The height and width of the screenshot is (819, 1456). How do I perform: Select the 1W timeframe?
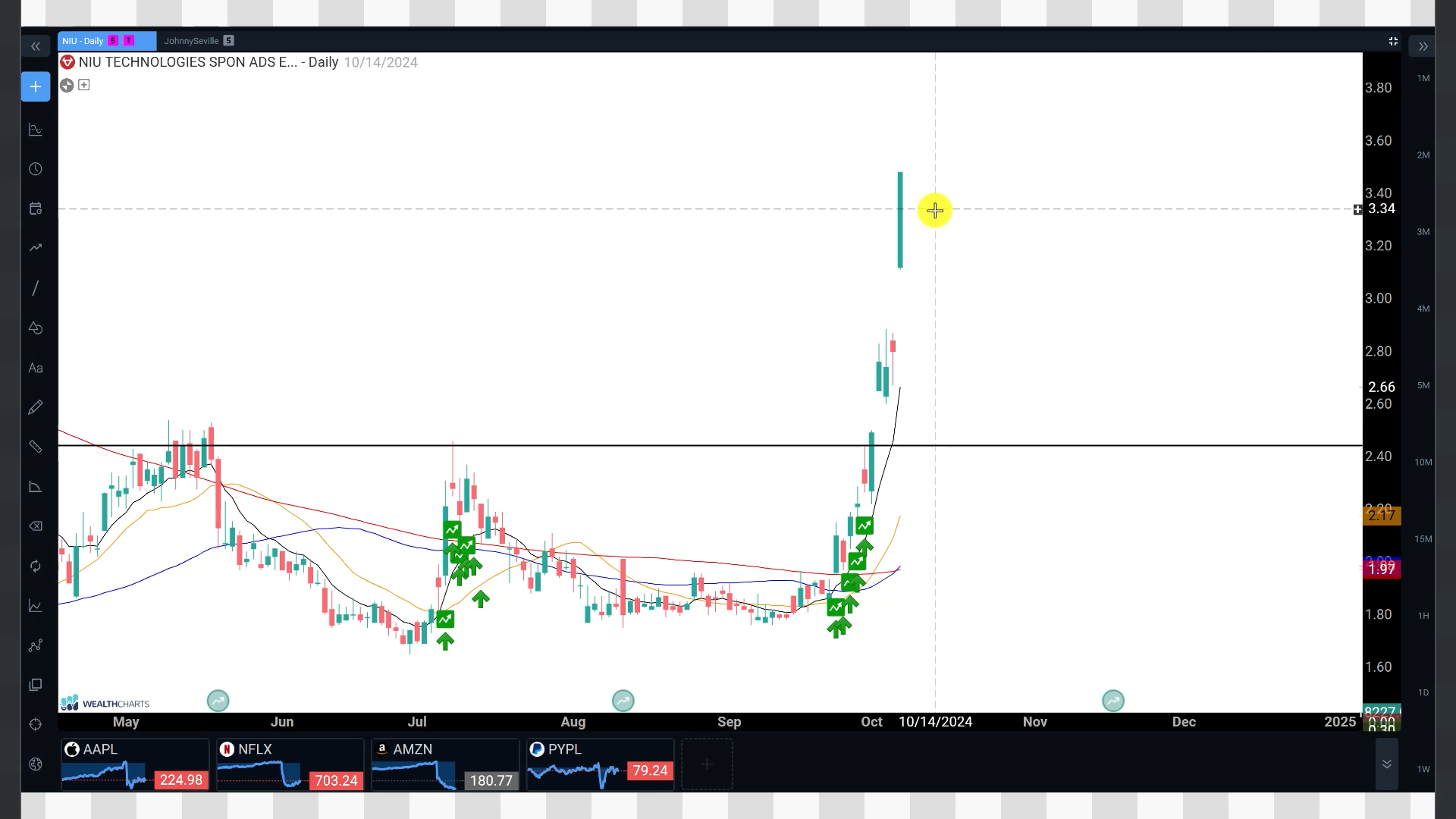pyautogui.click(x=1423, y=769)
